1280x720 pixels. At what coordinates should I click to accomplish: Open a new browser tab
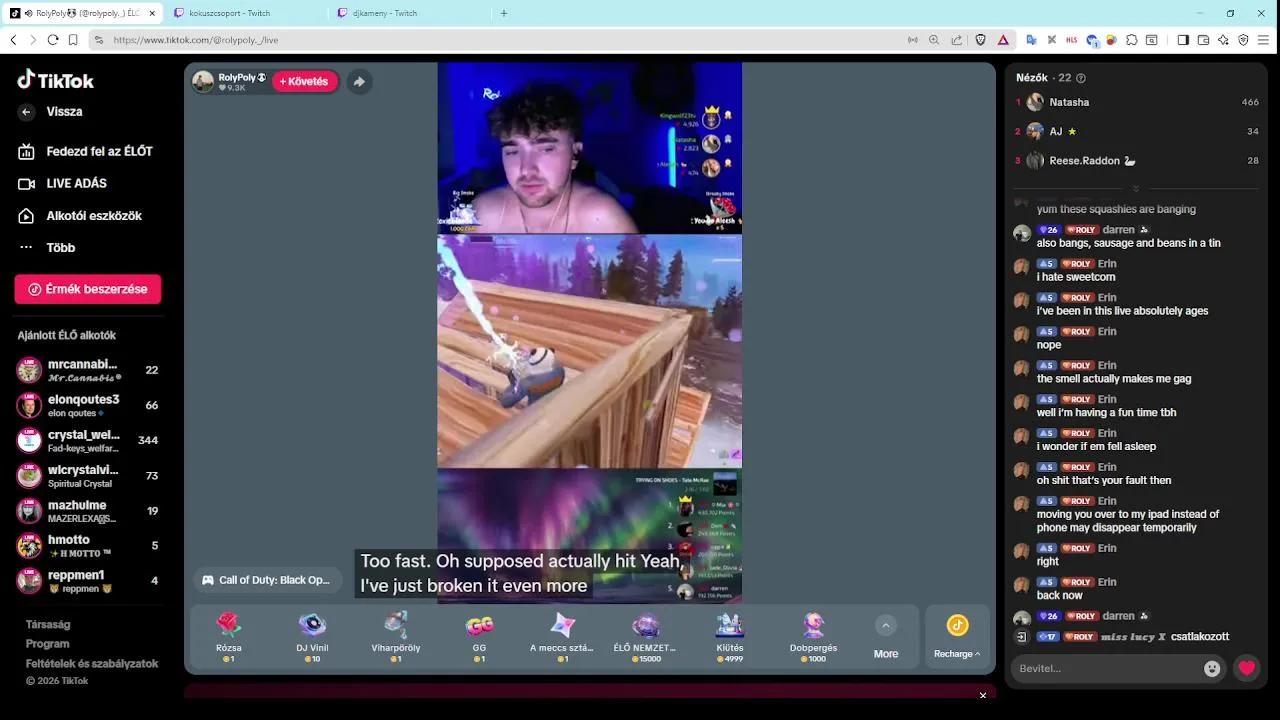click(x=504, y=13)
